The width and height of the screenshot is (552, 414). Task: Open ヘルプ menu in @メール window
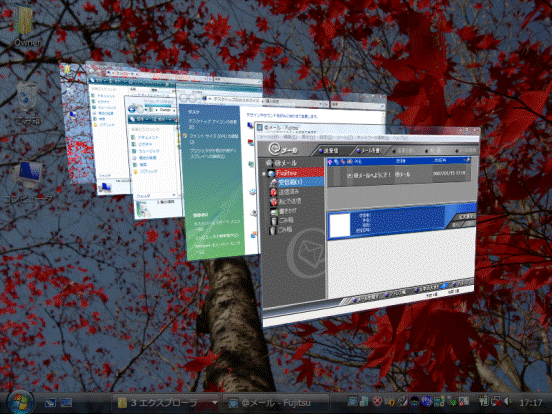[x=400, y=137]
